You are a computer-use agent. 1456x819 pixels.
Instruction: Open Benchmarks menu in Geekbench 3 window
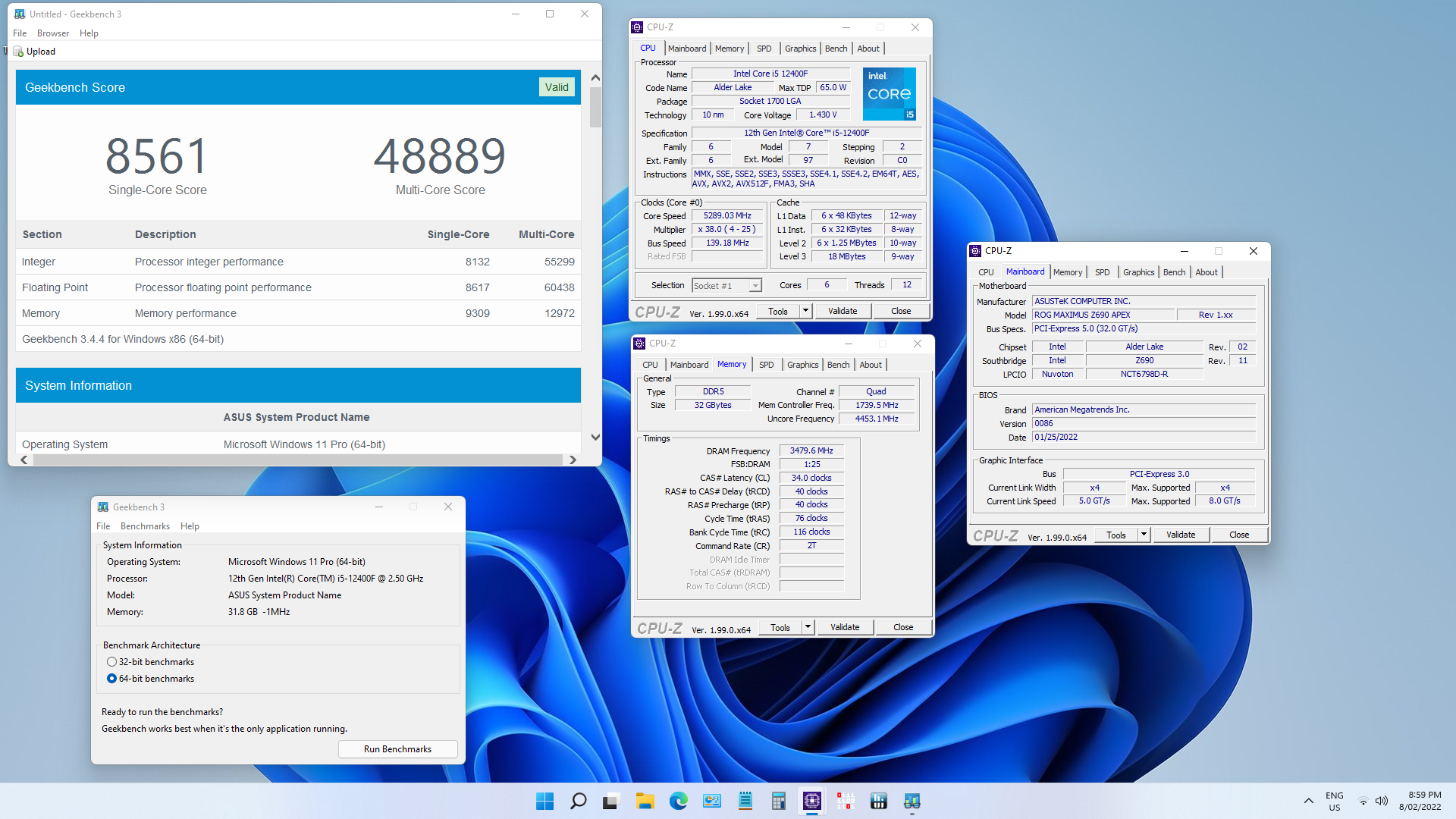coord(145,526)
